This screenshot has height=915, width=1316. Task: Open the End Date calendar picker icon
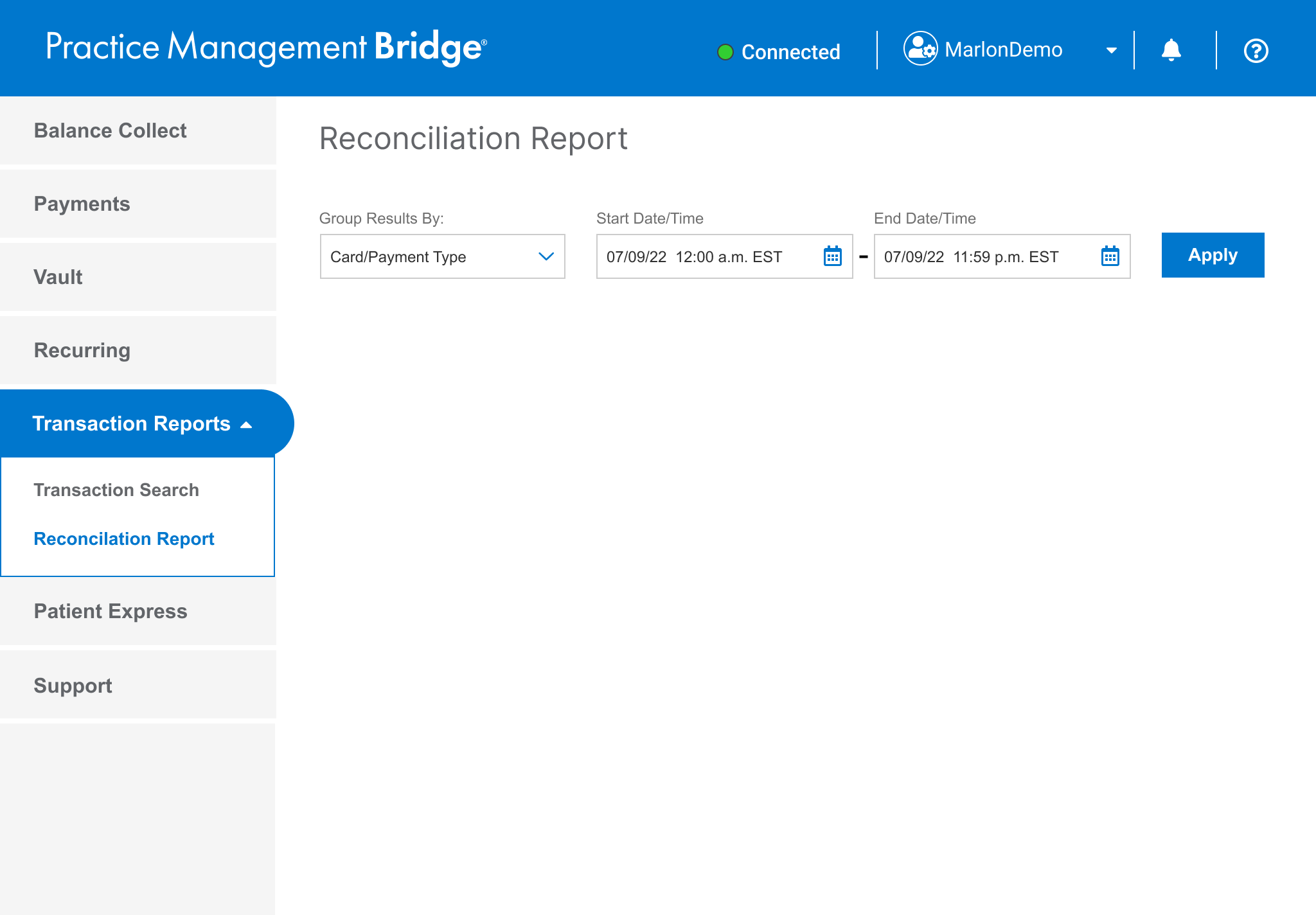pyautogui.click(x=1110, y=256)
